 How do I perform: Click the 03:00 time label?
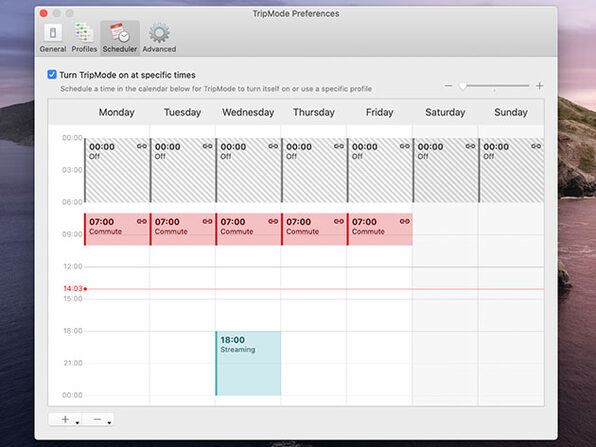coord(72,170)
